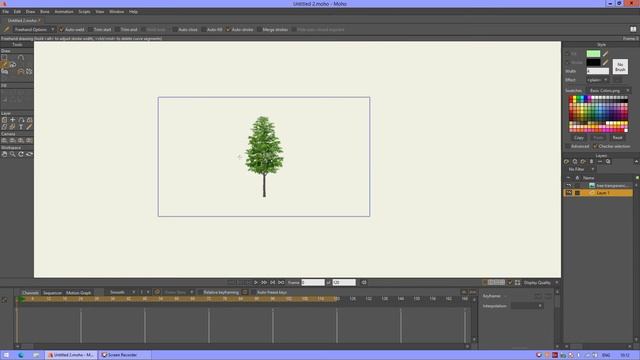
Task: Select the Rotate Workspace tool
Action: 21,154
